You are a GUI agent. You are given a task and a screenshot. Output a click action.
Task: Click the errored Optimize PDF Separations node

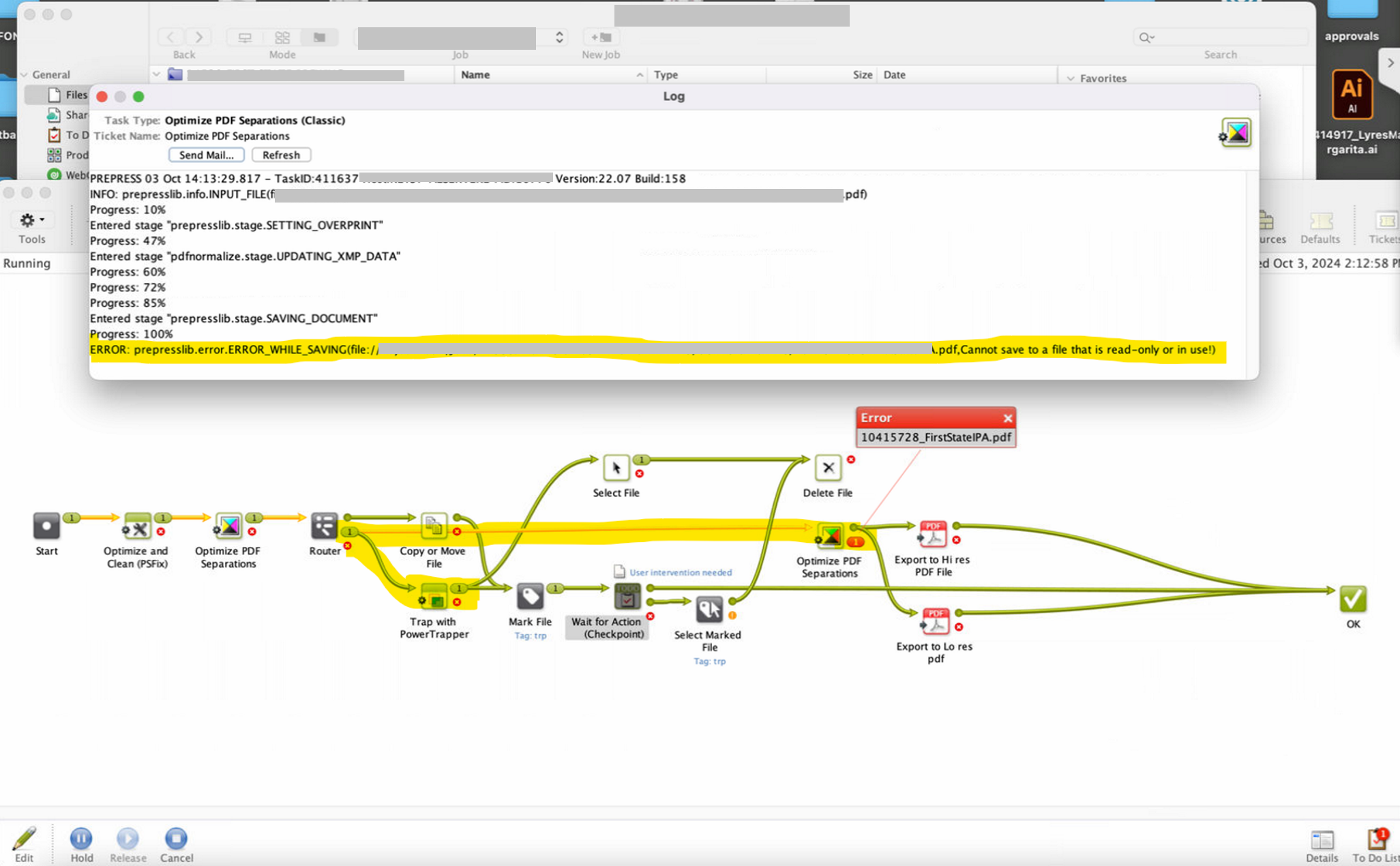tap(831, 536)
